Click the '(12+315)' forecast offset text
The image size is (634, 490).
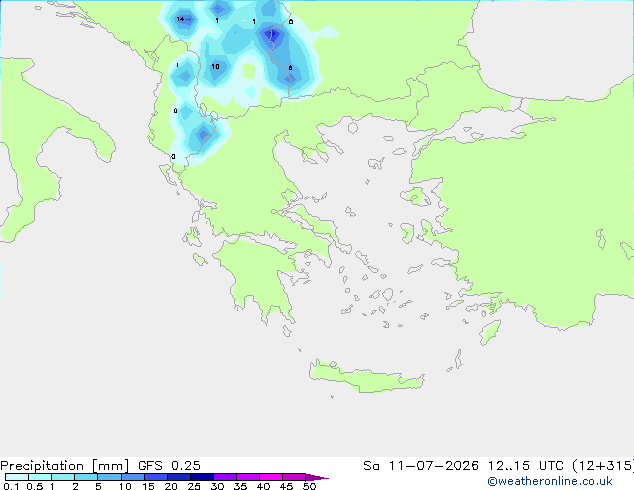(x=603, y=466)
